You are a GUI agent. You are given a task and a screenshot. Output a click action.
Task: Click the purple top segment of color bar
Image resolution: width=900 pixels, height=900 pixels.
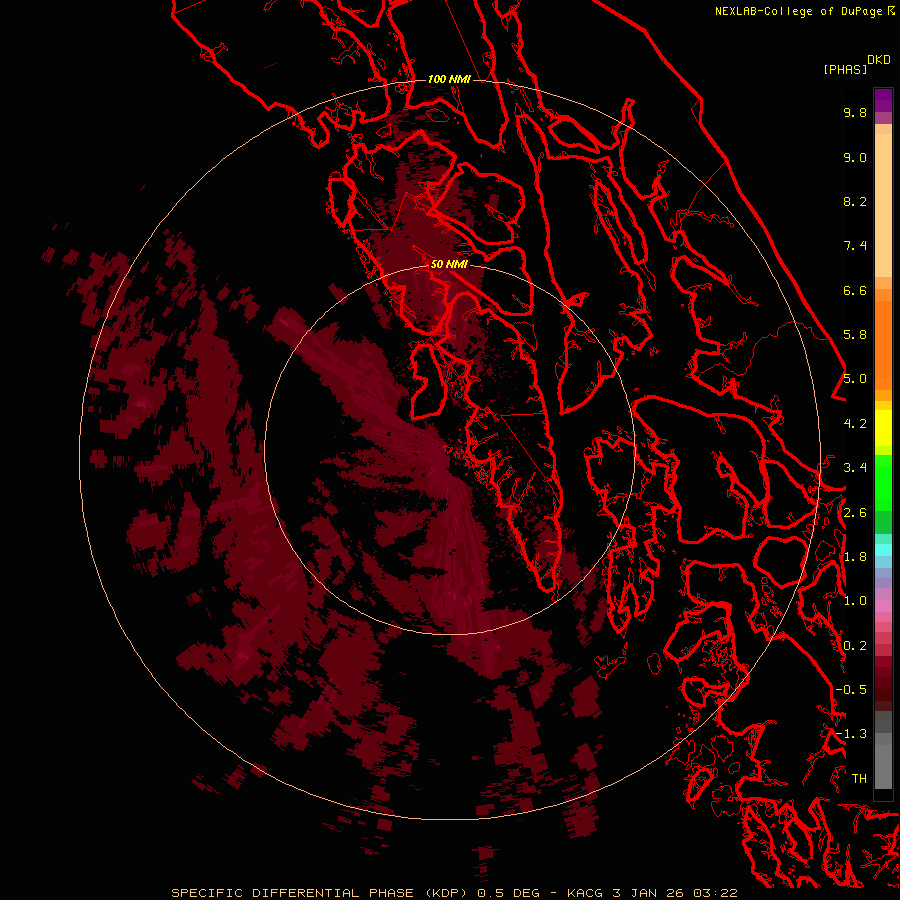click(883, 100)
